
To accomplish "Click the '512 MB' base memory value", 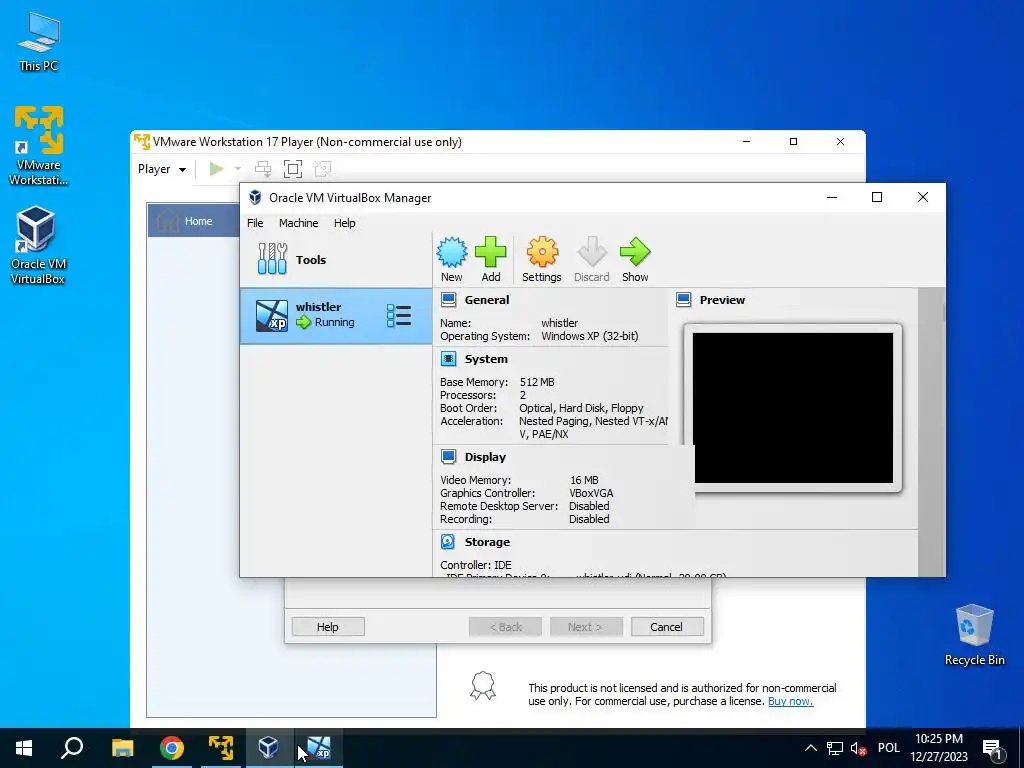I will pyautogui.click(x=537, y=382).
